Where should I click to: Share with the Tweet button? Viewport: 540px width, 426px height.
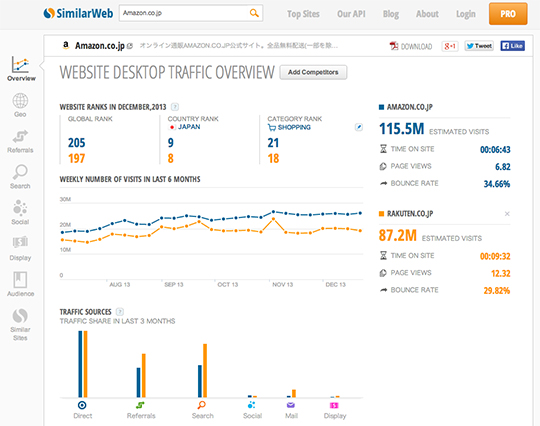[x=479, y=46]
